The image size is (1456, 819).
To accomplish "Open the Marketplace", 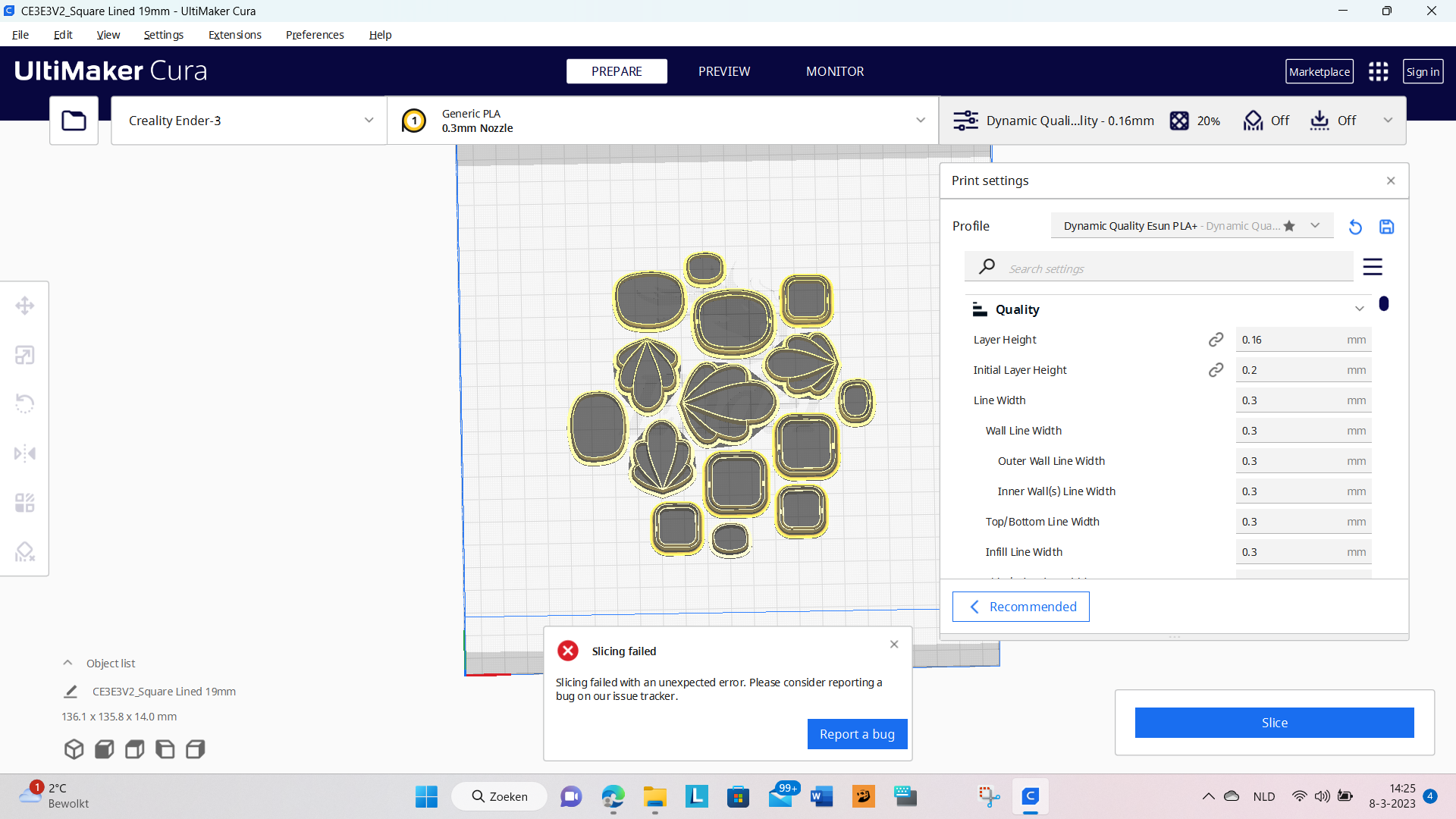I will 1319,72.
